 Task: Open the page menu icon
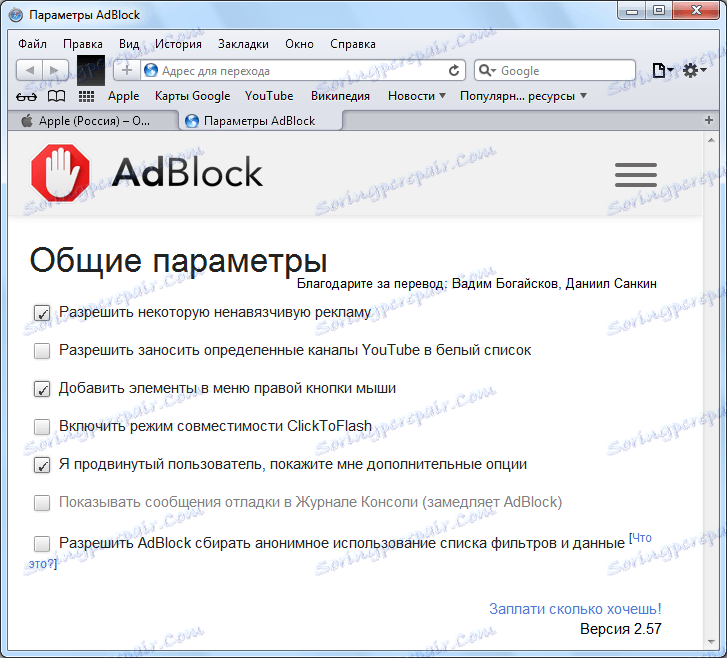click(x=662, y=70)
